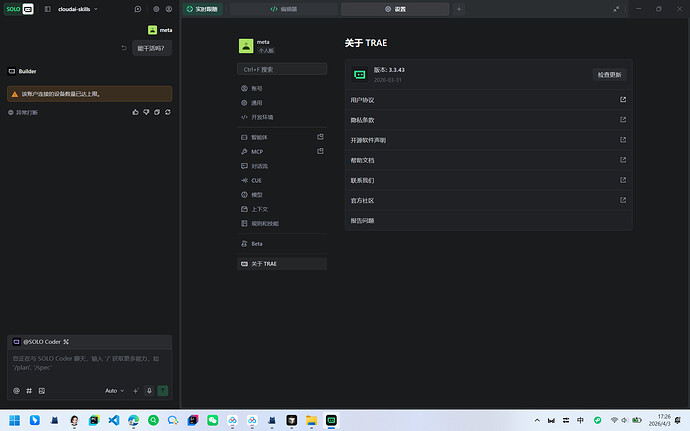Image resolution: width=690 pixels, height=431 pixels.
Task: Click the thumbs down feedback icon
Action: (145, 113)
